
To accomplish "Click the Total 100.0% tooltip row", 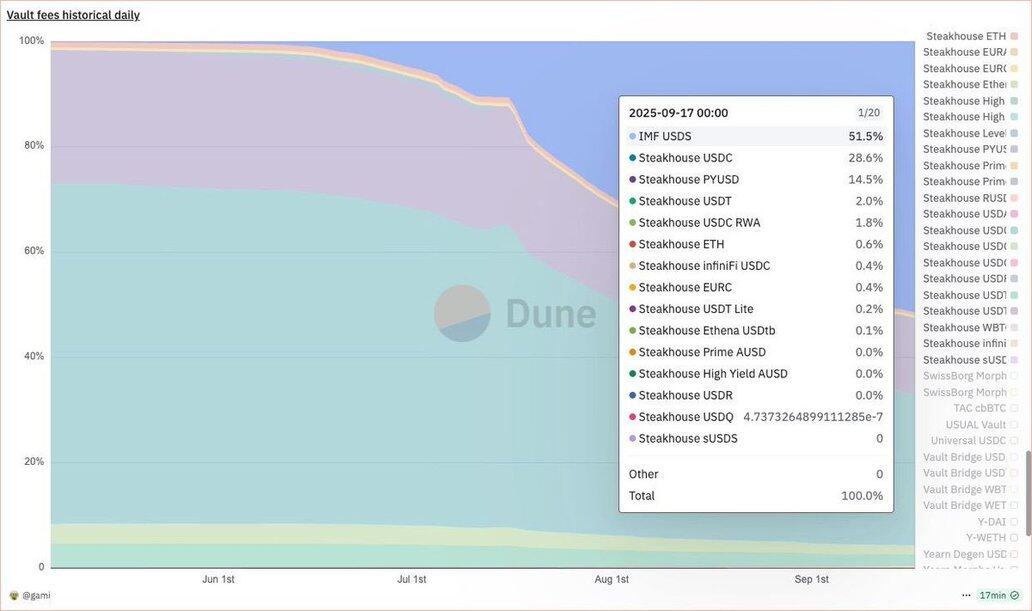I will click(756, 496).
